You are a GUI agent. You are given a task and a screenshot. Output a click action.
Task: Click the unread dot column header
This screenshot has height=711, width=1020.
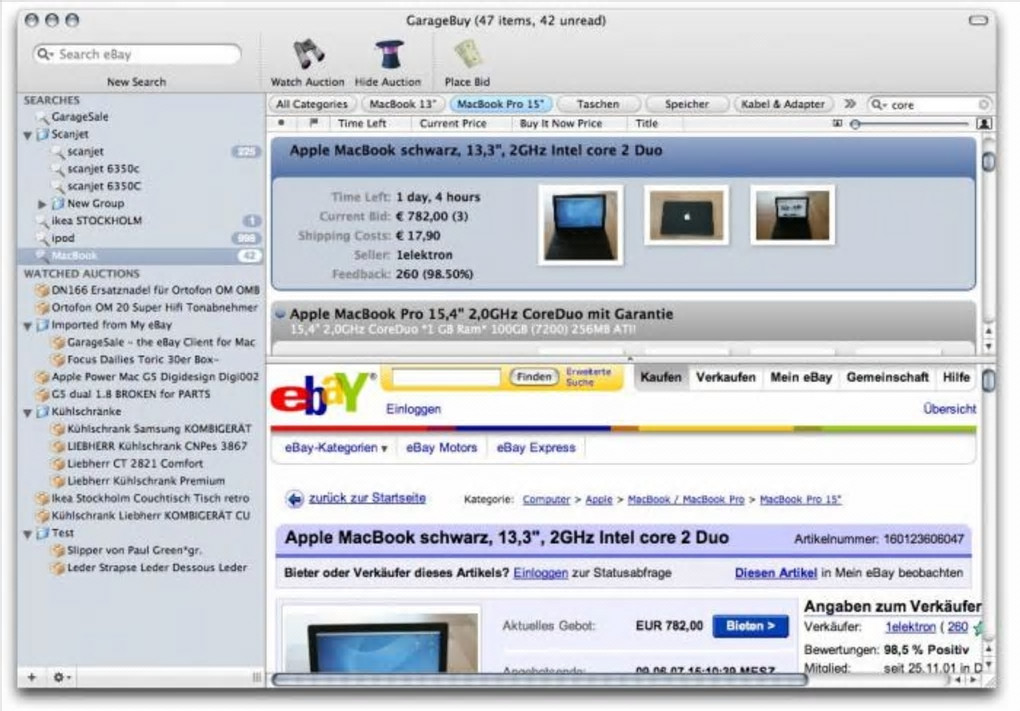pos(281,122)
